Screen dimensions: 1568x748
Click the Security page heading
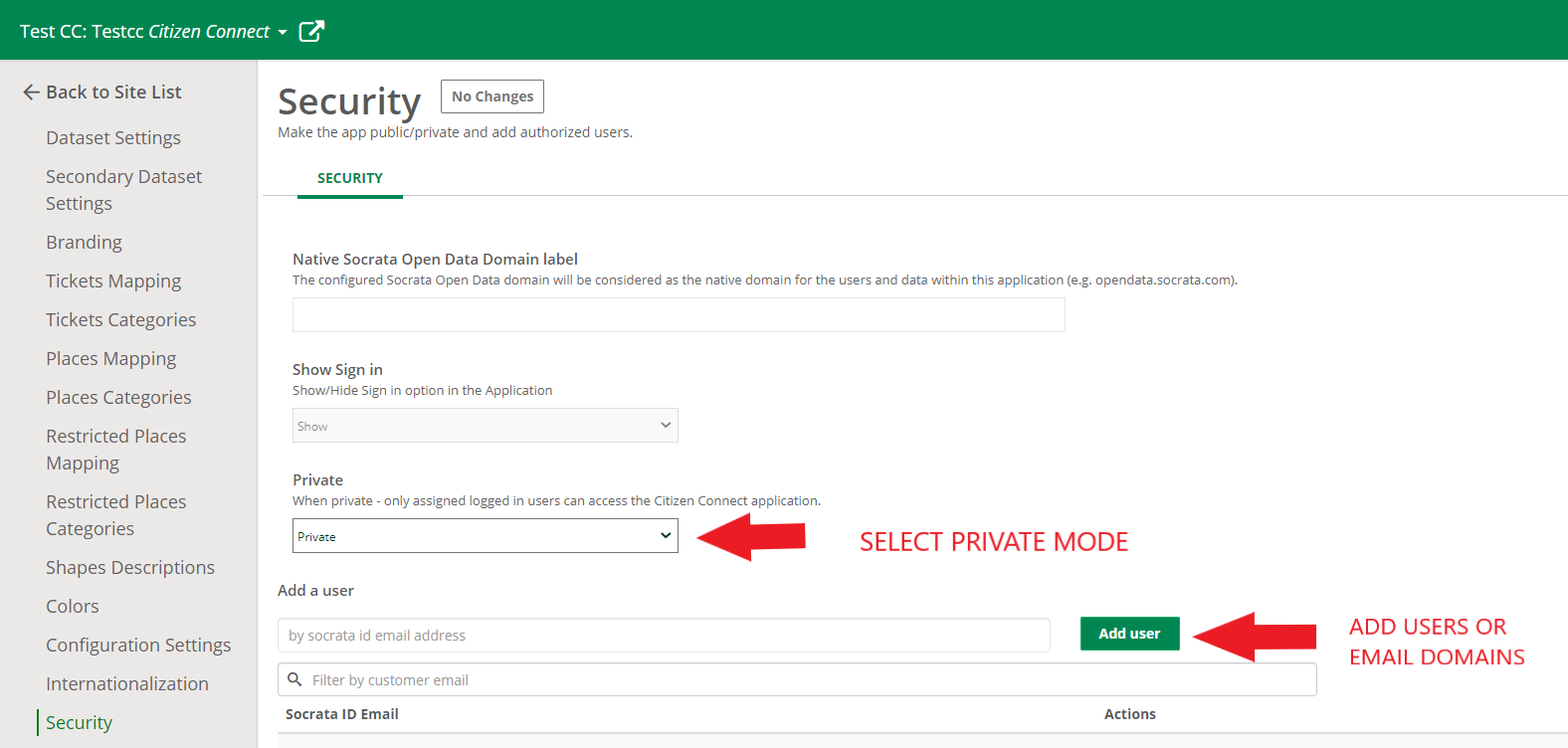349,101
